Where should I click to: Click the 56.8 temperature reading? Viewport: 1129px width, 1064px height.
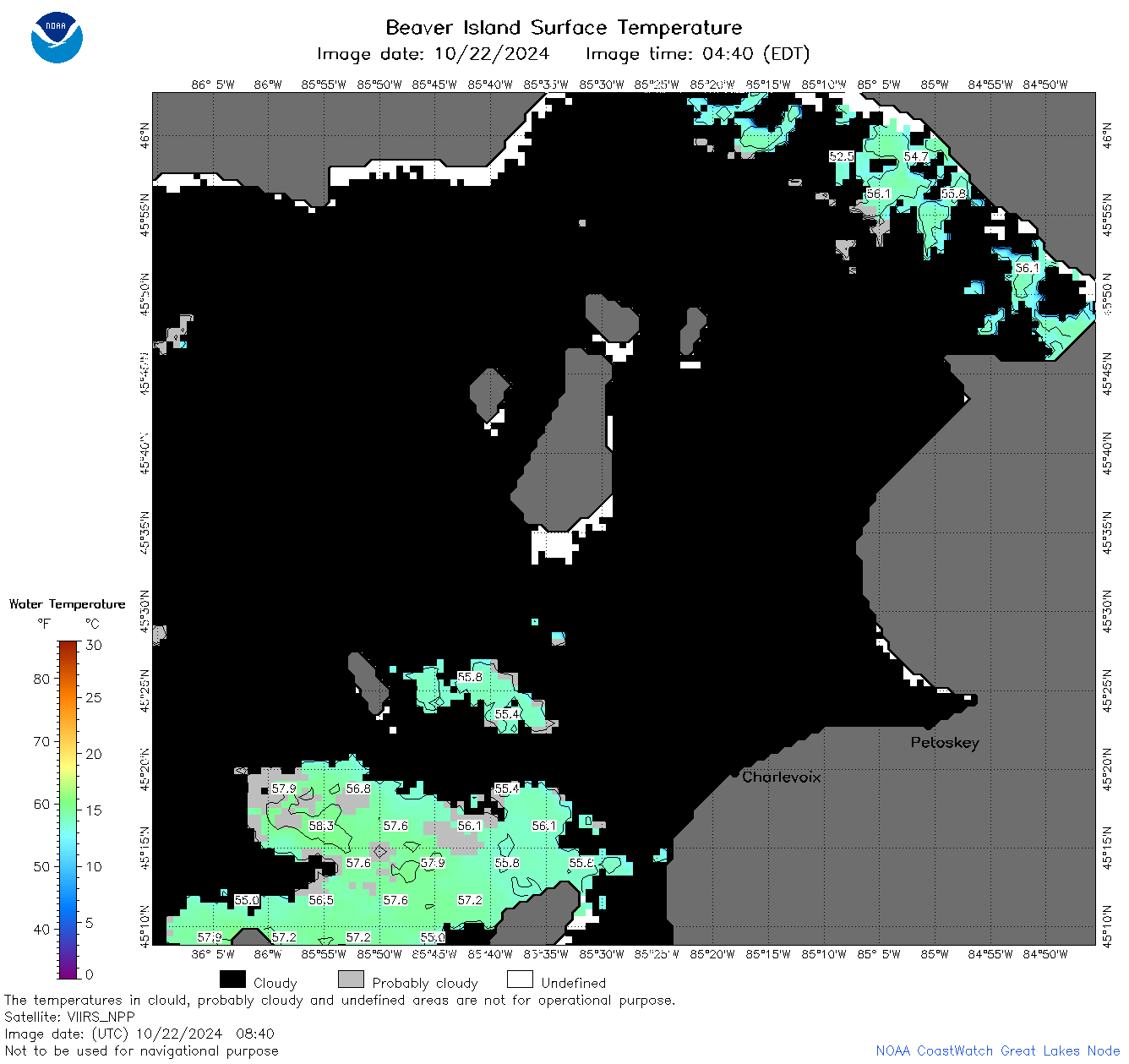click(358, 788)
